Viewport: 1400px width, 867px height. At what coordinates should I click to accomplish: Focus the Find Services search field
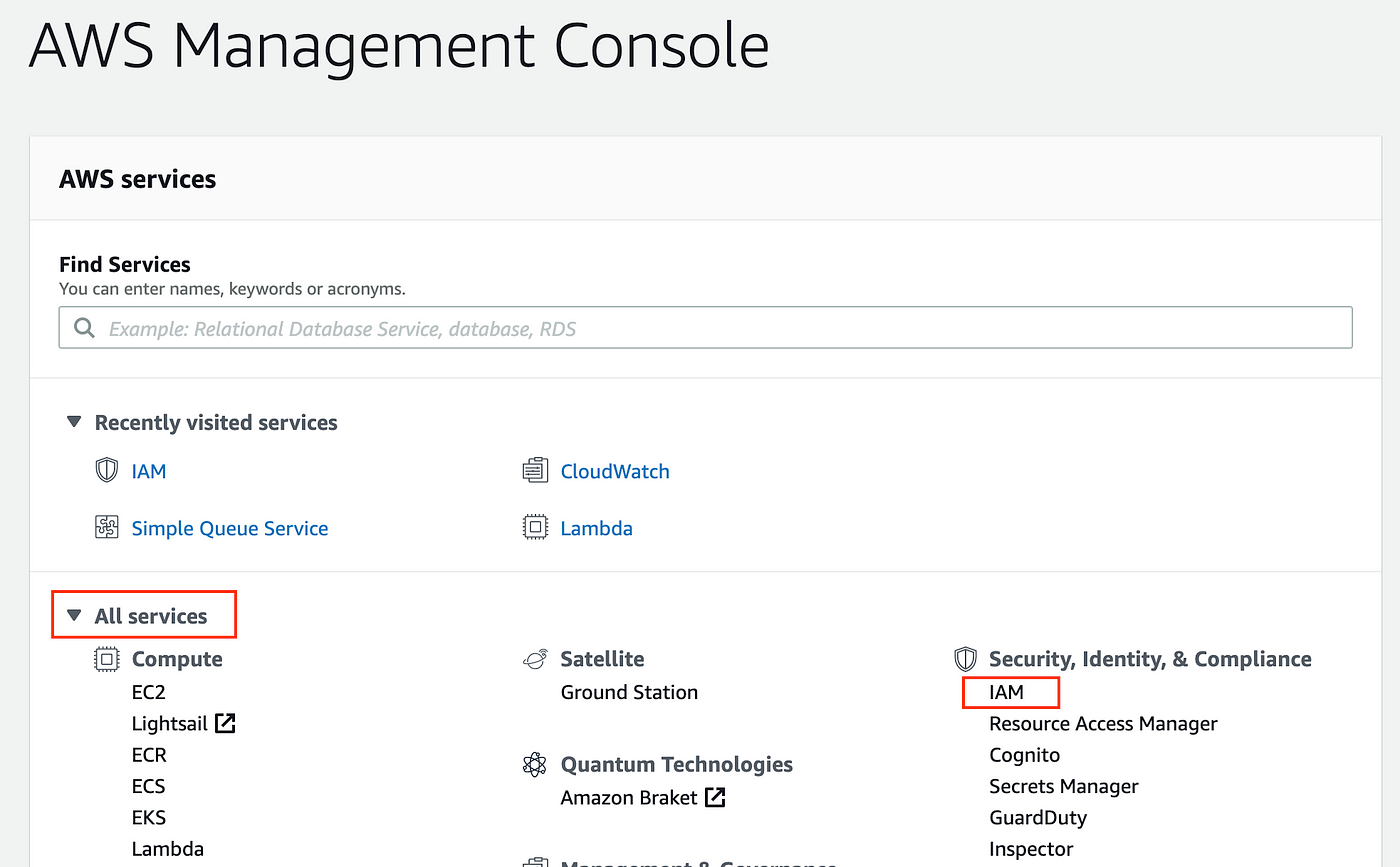point(706,328)
